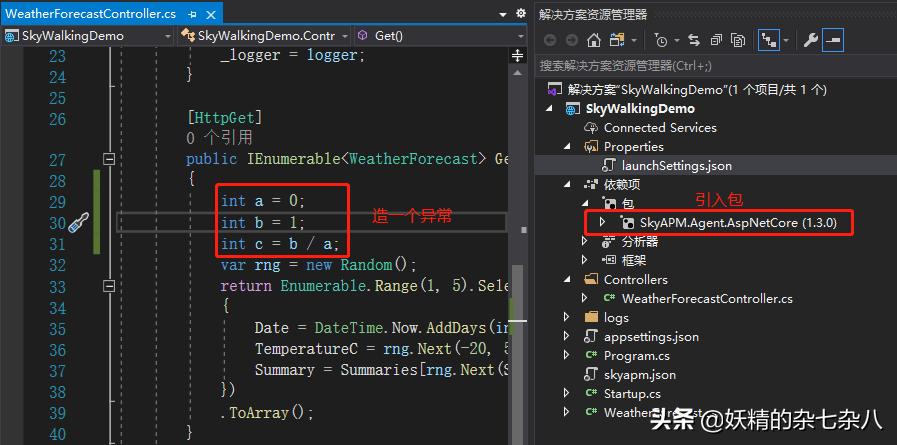Select SkyAPM.Agent.AspNetCore (1.3.0) package
Viewport: 897px width, 445px height.
tap(738, 222)
